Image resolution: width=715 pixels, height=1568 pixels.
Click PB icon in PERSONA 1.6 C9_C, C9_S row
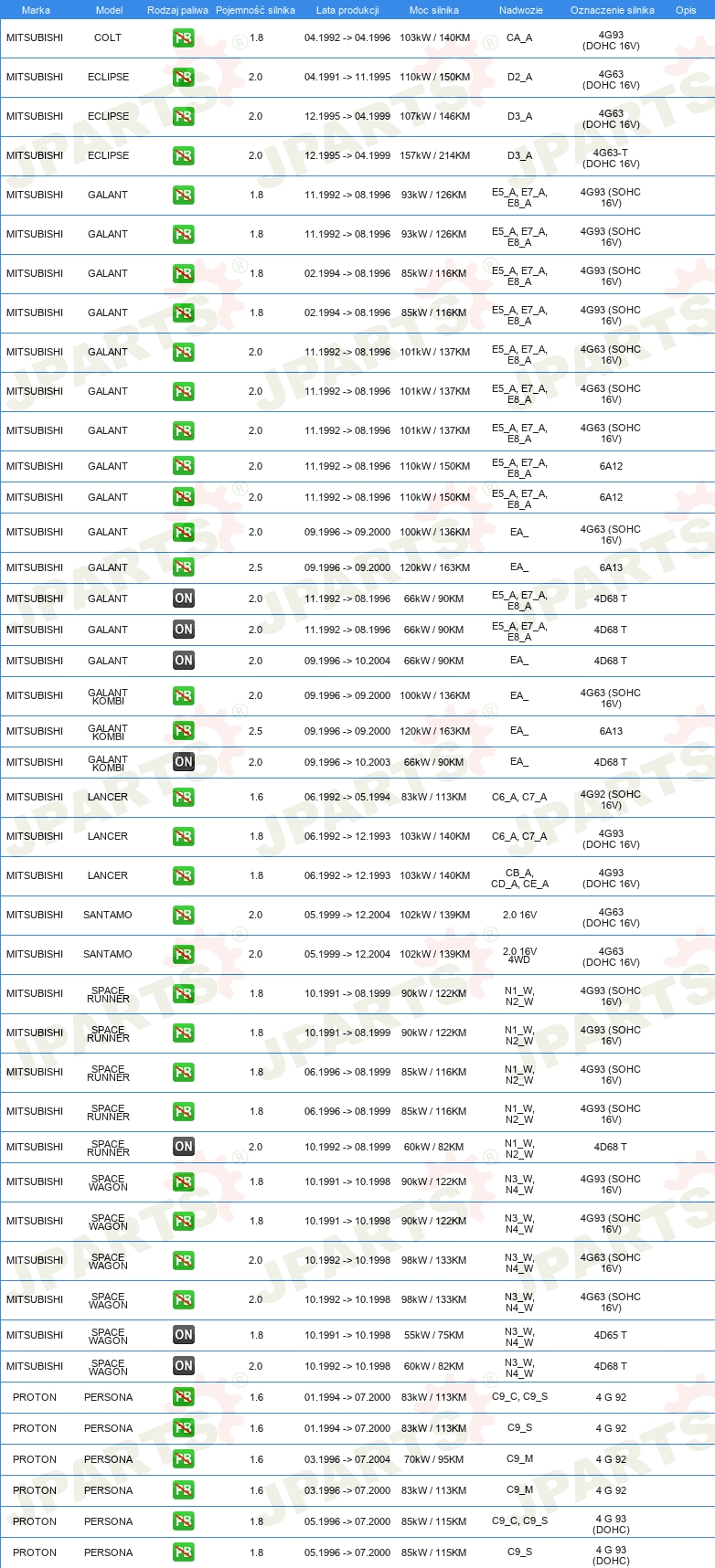pos(183,1397)
